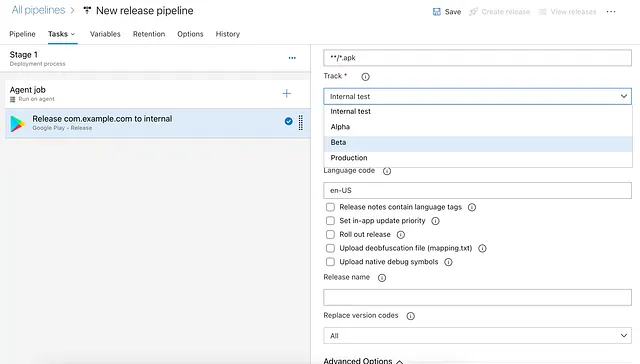Open the Replace version codes dropdown
The width and height of the screenshot is (640, 364).
pos(478,335)
